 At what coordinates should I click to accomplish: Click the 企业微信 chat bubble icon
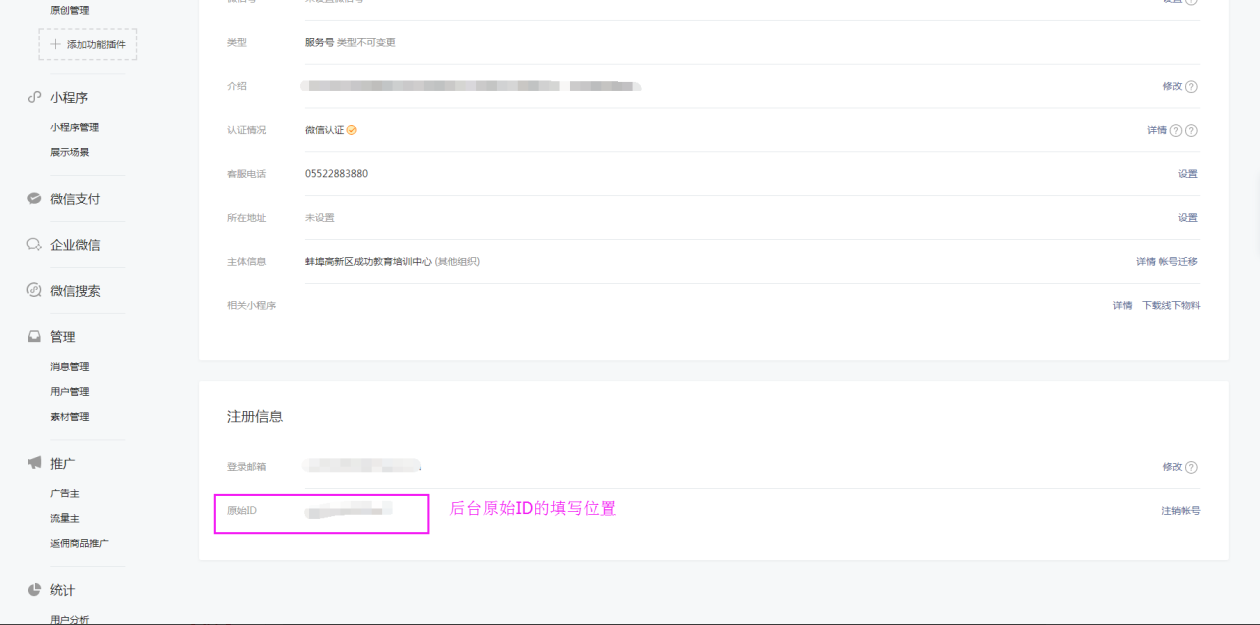pos(34,245)
